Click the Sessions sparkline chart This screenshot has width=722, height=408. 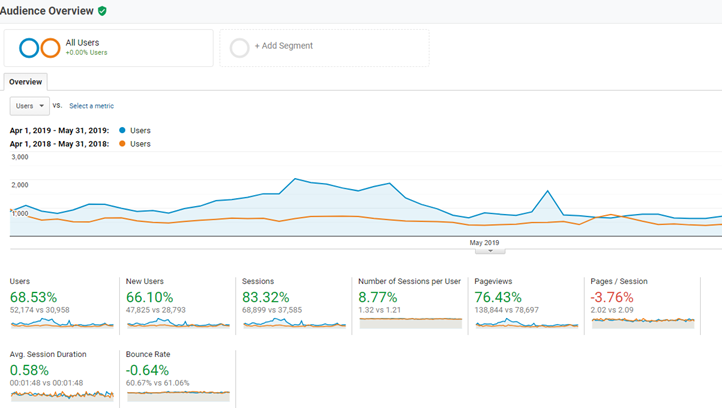pos(293,323)
